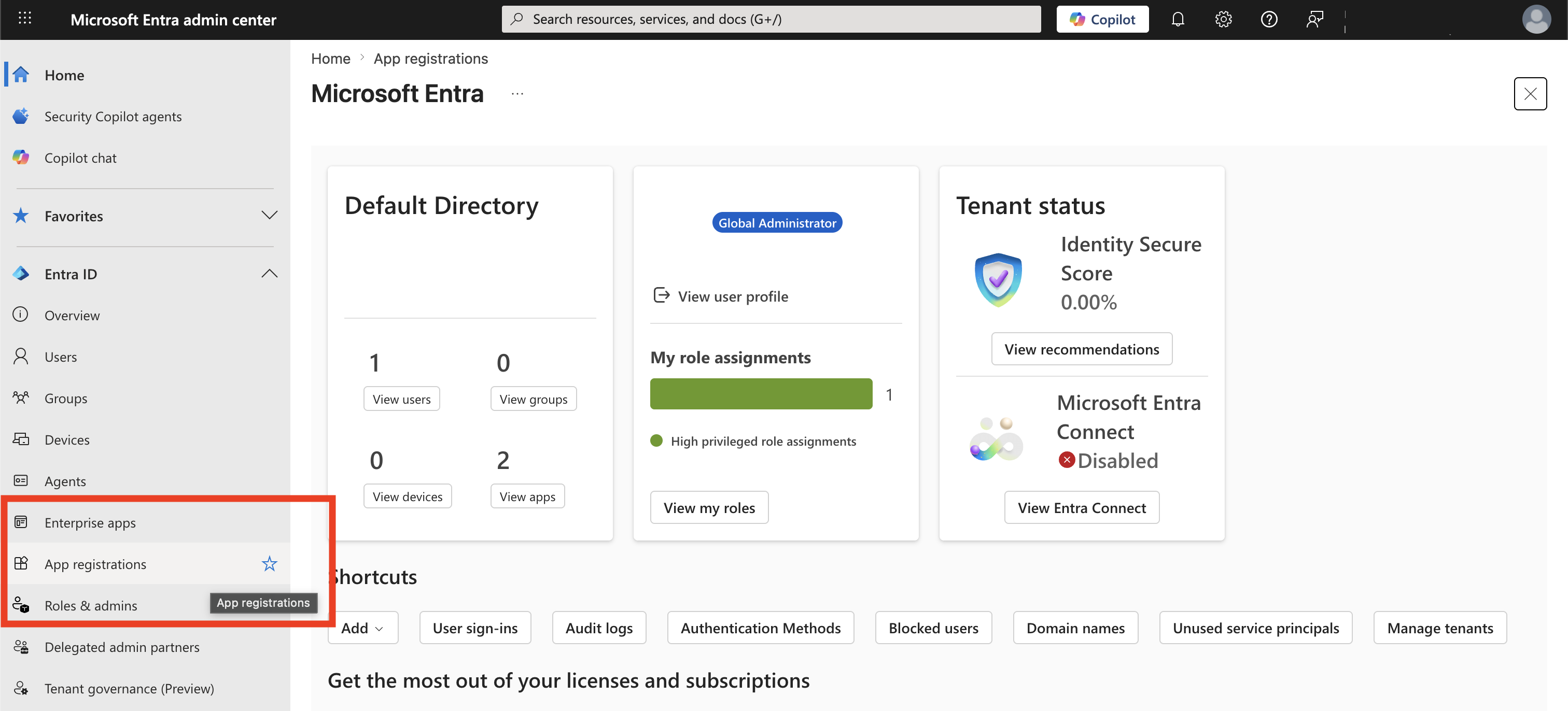Open the settings gear icon
The height and width of the screenshot is (711, 1568).
pyautogui.click(x=1224, y=20)
